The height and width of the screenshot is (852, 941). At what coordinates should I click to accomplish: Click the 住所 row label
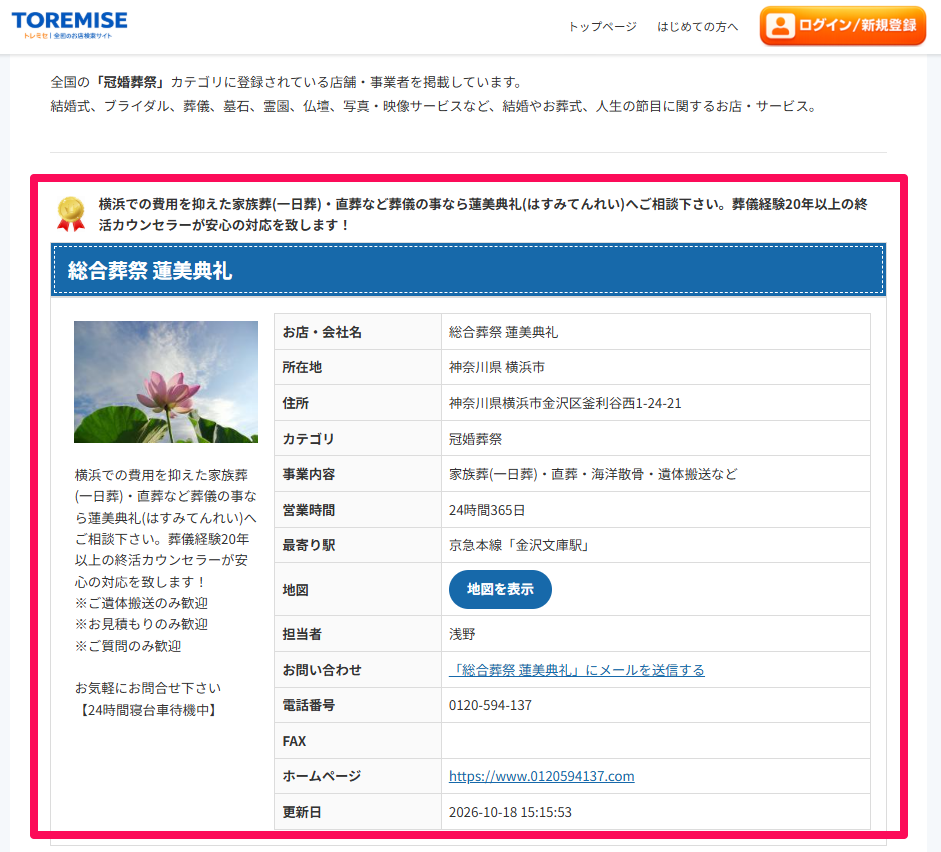click(296, 403)
